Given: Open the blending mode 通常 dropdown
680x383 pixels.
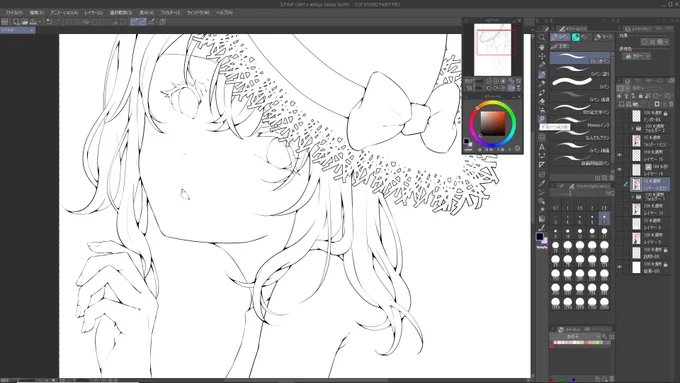Looking at the screenshot, I should click(x=637, y=88).
